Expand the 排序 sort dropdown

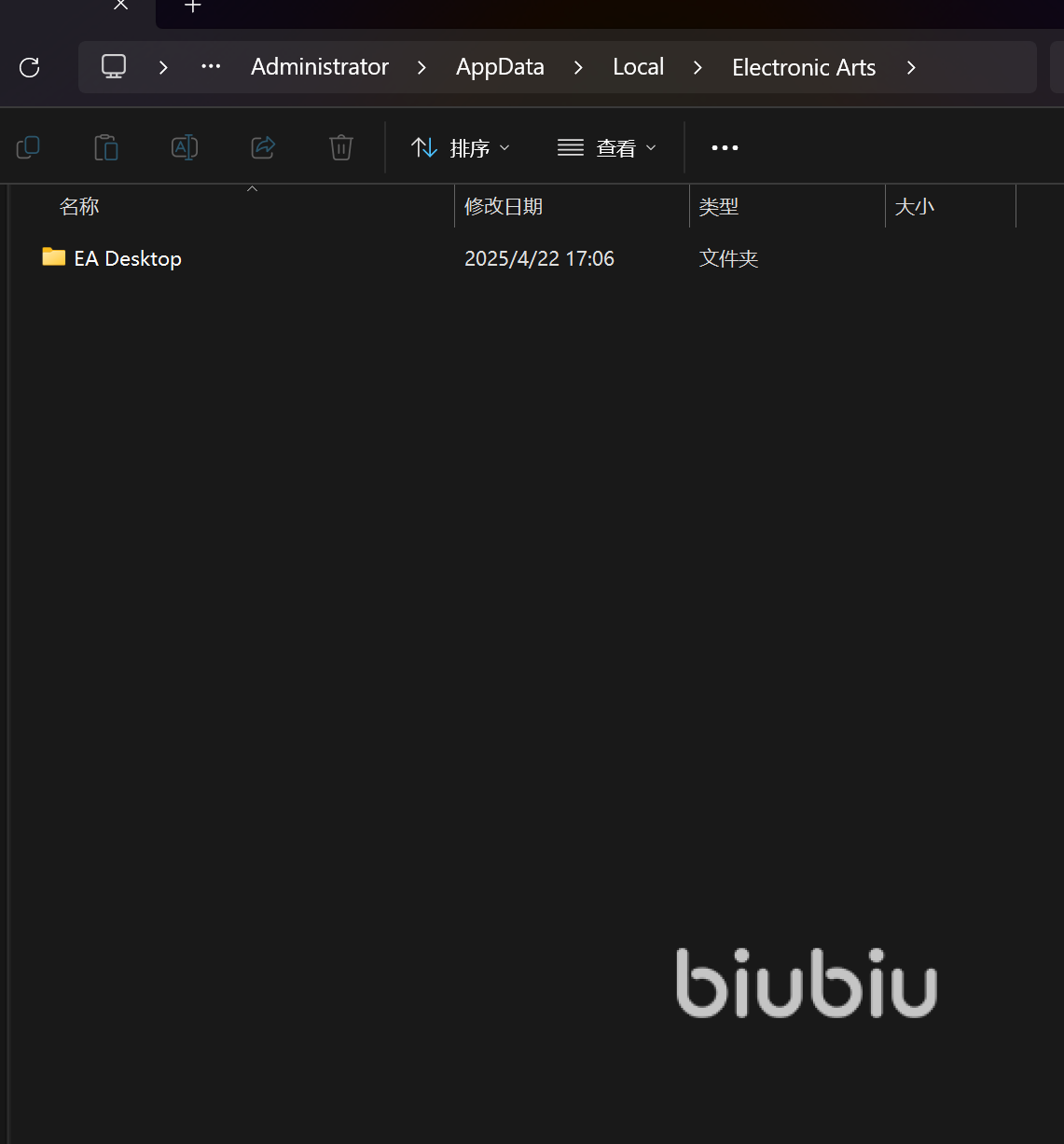(461, 148)
